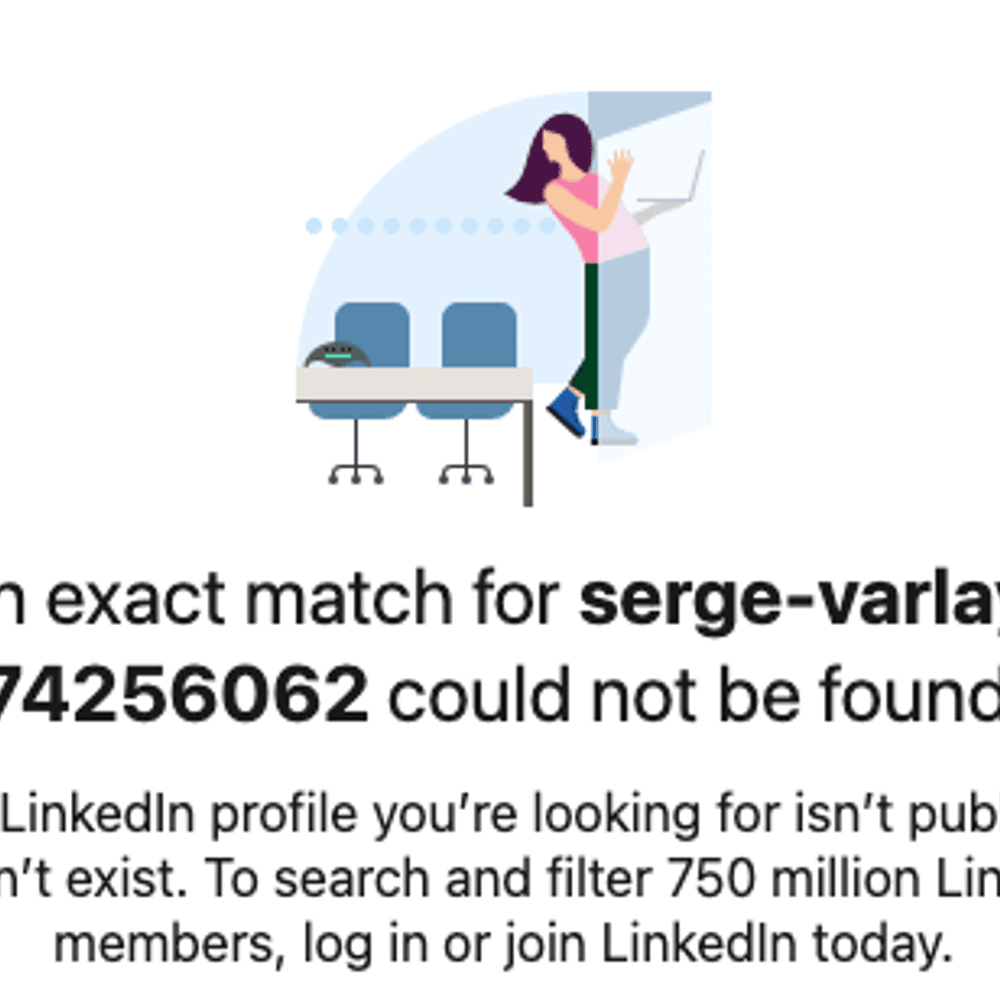Click the 'exact match for' heading text
Image resolution: width=1000 pixels, height=1000 pixels.
coord(302,599)
